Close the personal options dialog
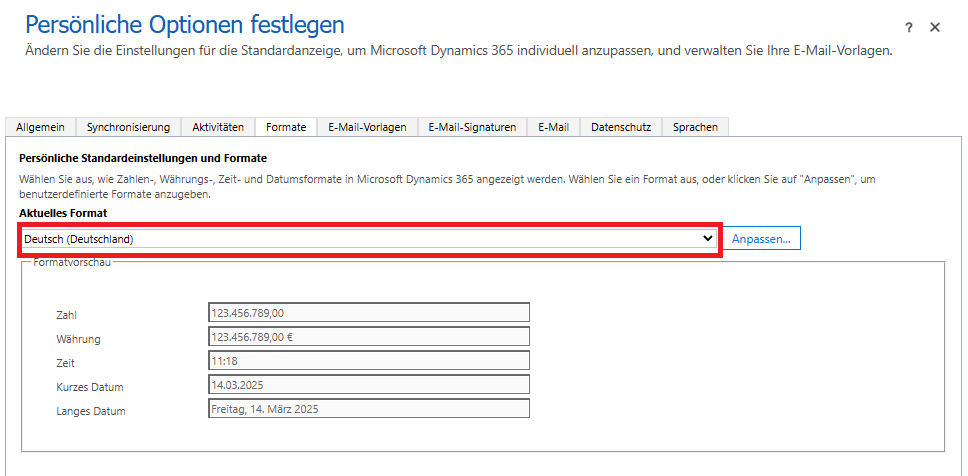 pyautogui.click(x=935, y=28)
